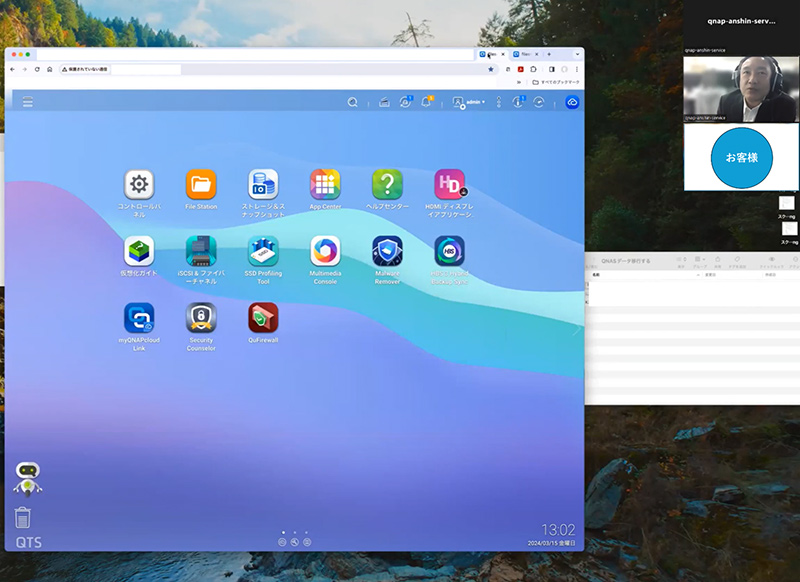Viewport: 800px width, 582px height.
Task: Click the QTS search magnifier icon
Action: click(353, 103)
